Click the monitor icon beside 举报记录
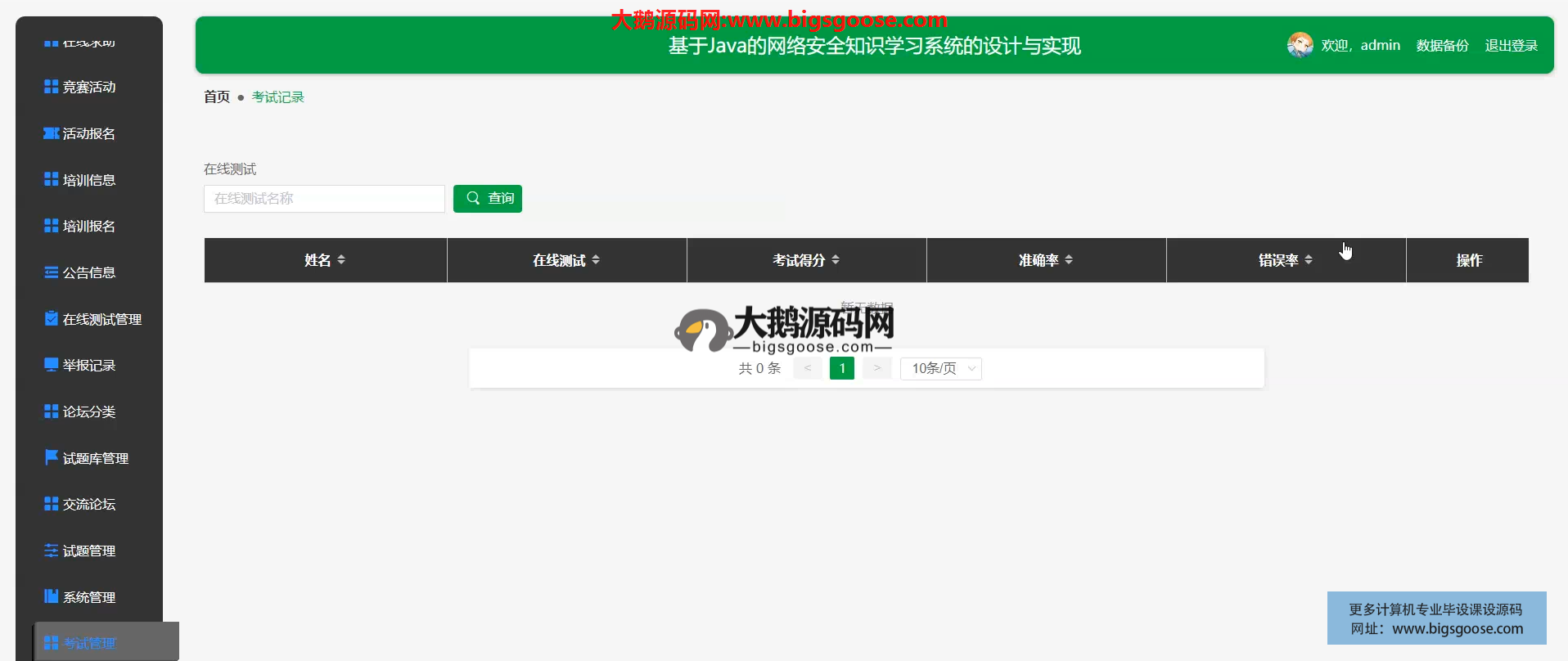The image size is (1568, 661). click(x=51, y=365)
